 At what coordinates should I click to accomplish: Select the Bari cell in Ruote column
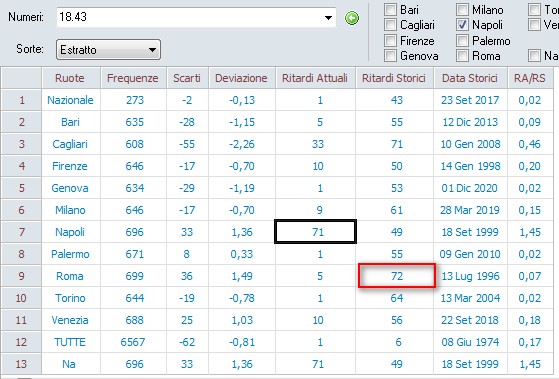point(71,122)
